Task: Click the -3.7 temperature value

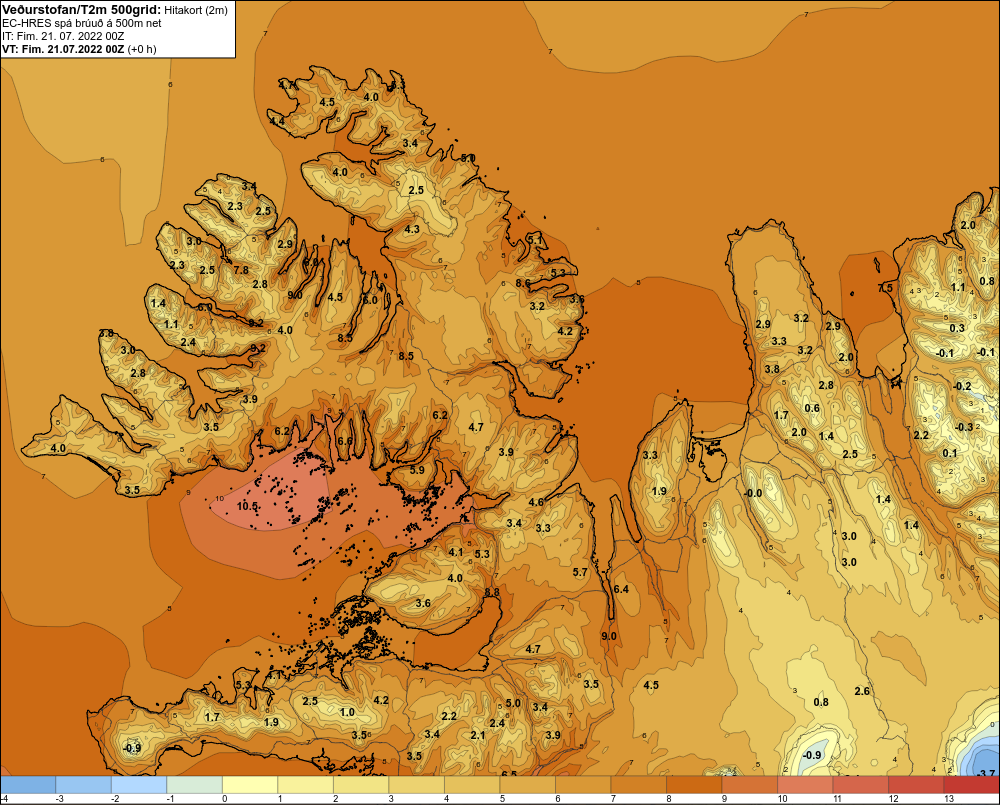Action: tap(986, 774)
